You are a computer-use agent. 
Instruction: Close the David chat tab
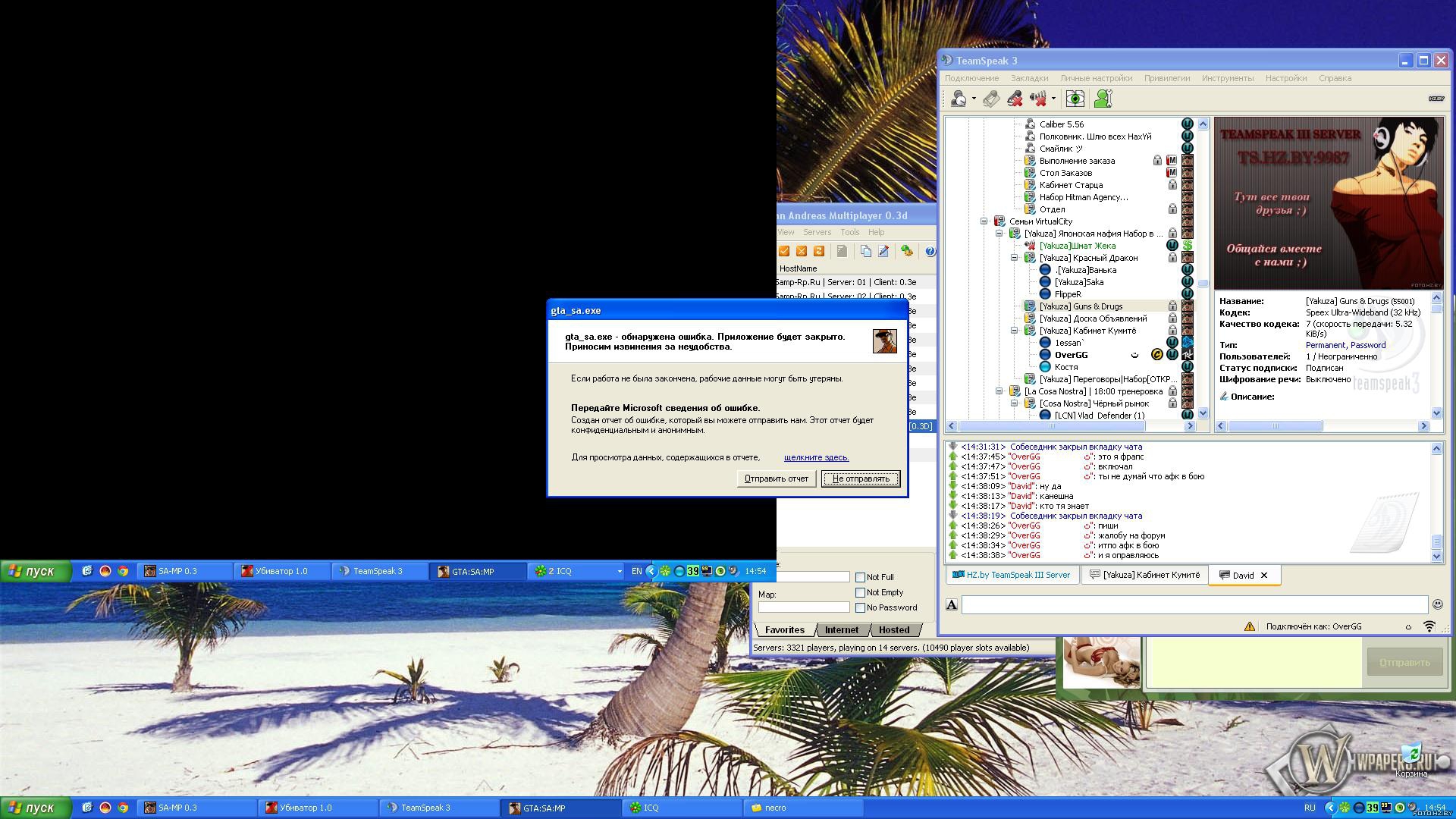point(1263,576)
